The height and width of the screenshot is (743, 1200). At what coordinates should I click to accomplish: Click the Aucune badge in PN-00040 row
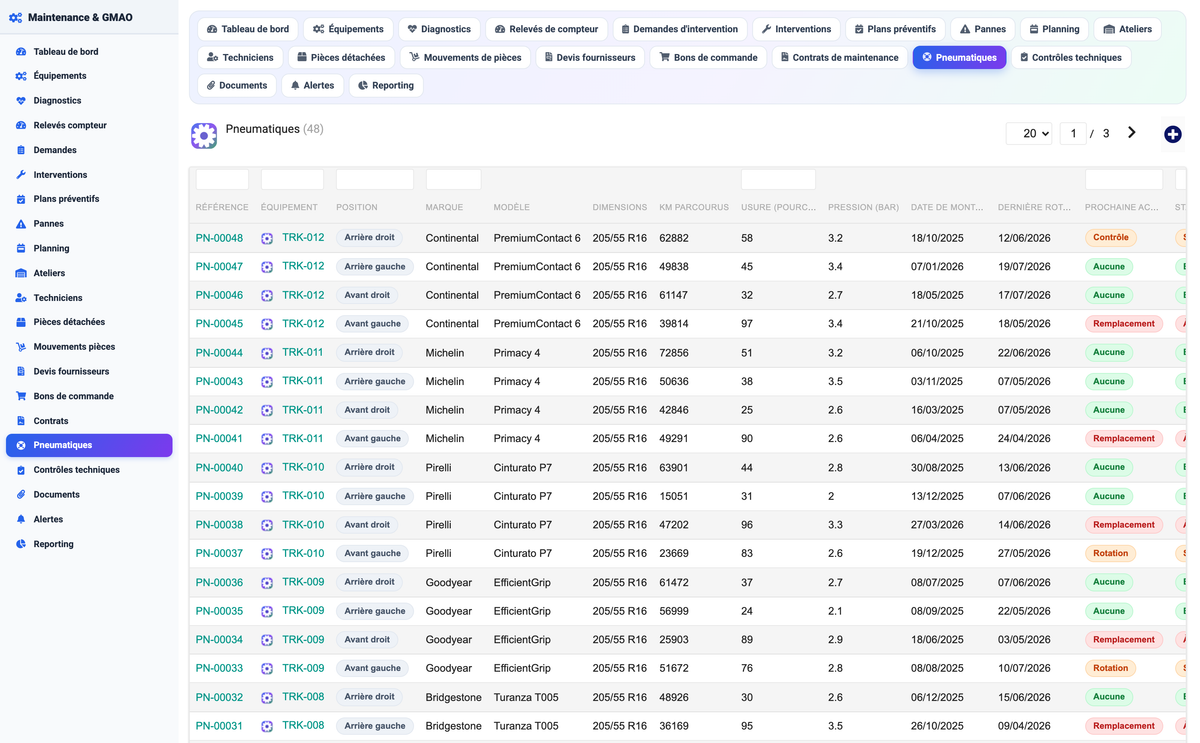pos(1109,467)
